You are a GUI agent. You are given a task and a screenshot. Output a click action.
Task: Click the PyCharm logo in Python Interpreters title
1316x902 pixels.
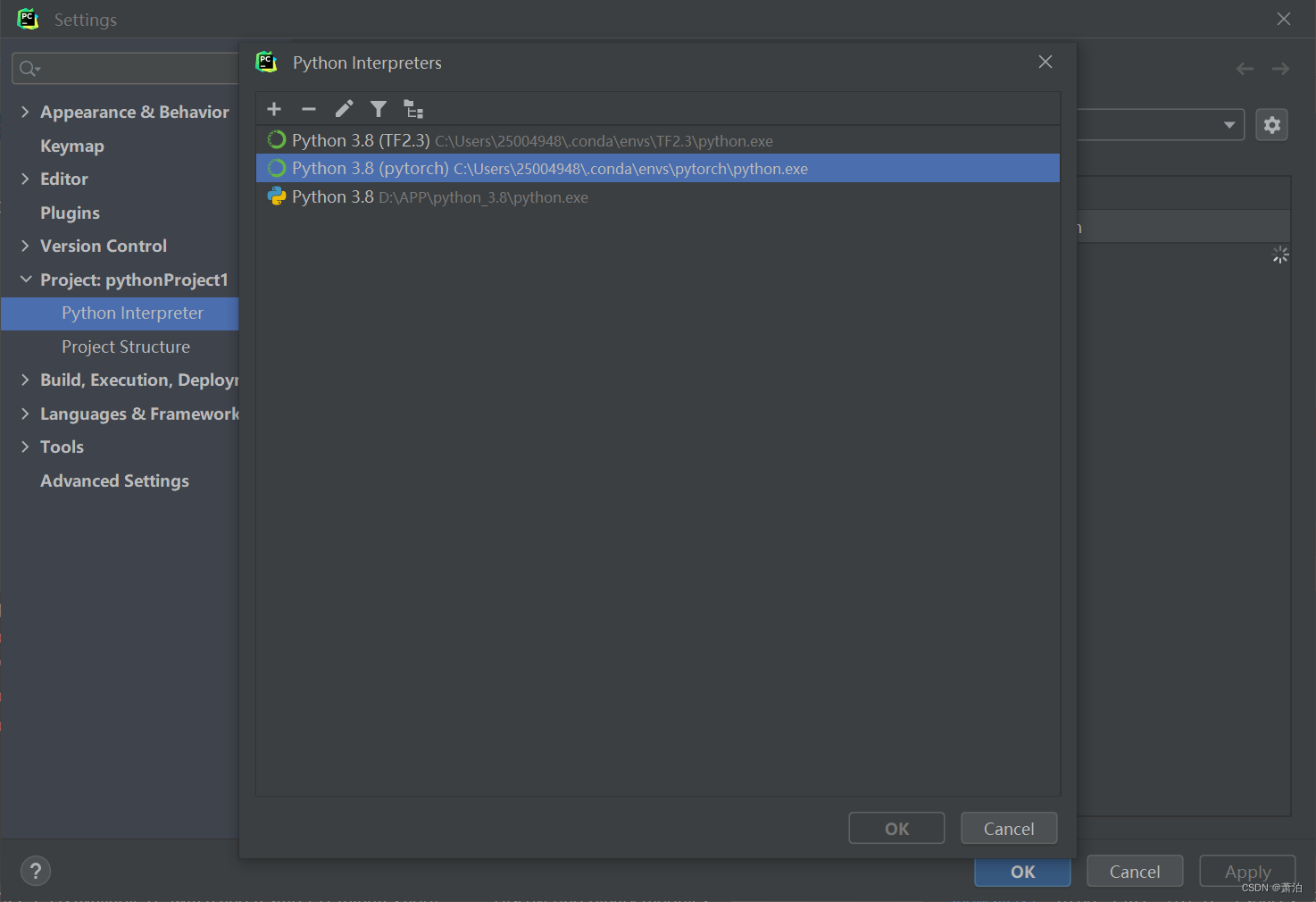(x=267, y=62)
